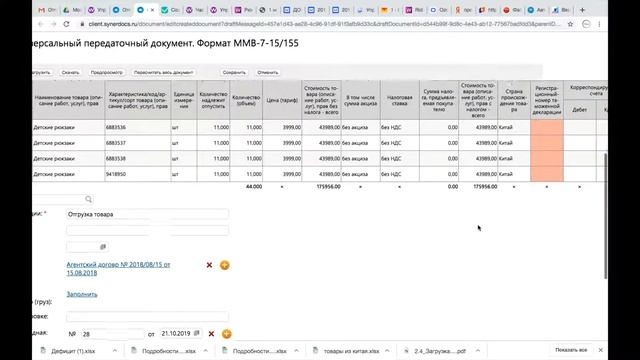Click the magnifier search icon below the table
The height and width of the screenshot is (360, 640).
[x=89, y=199]
